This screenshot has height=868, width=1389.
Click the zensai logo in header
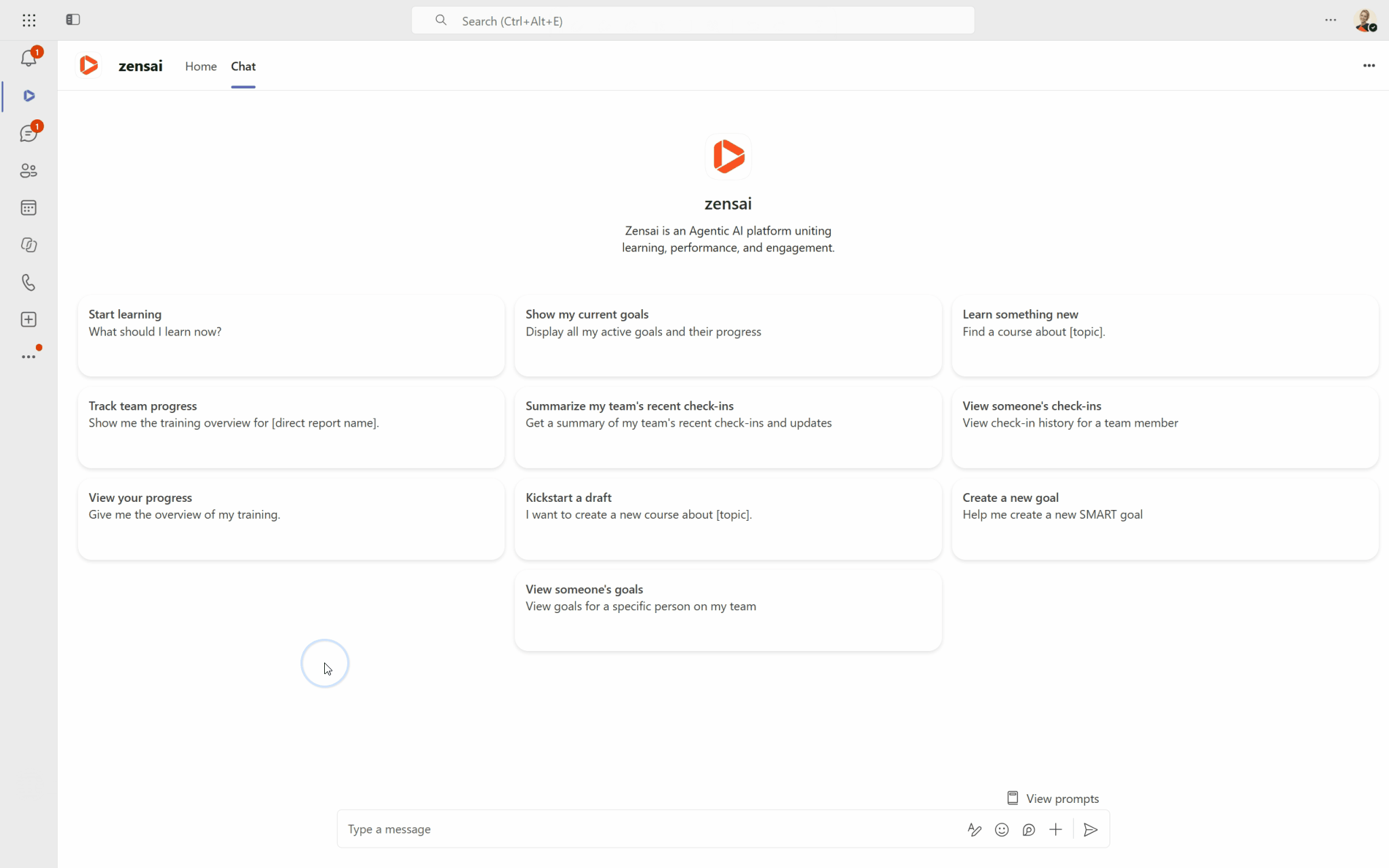89,66
